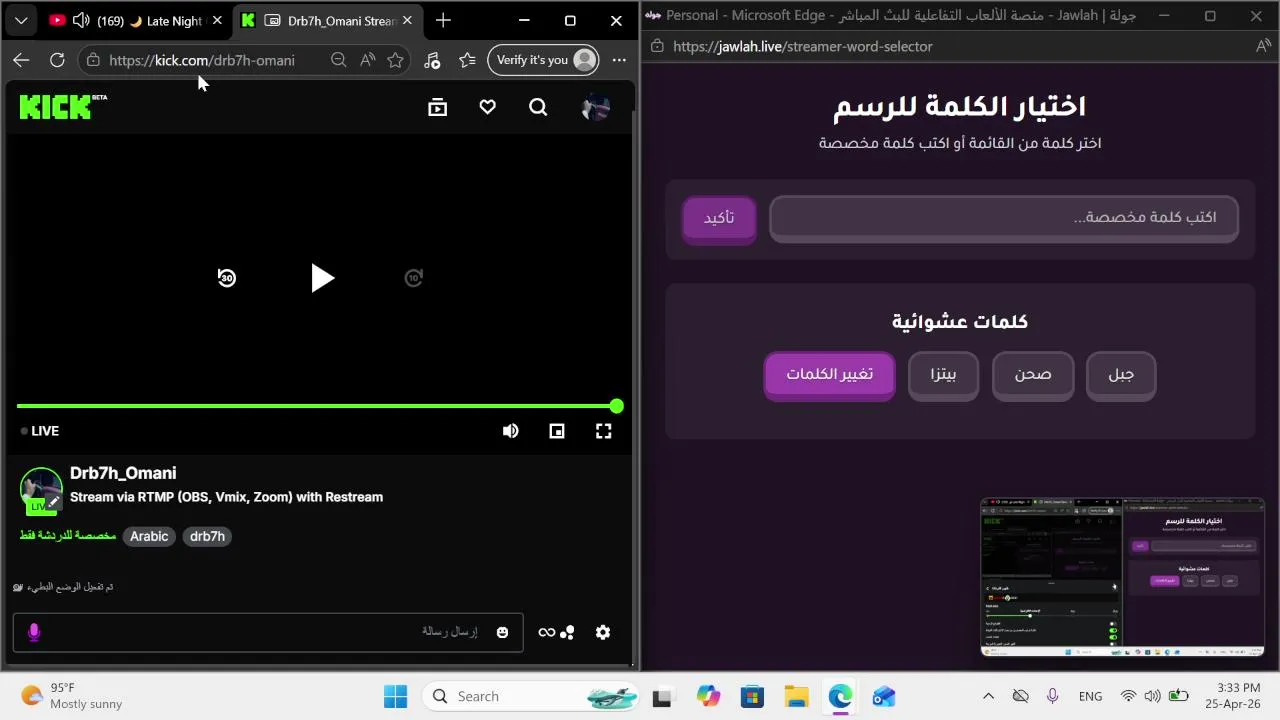Rewind the stream 30 seconds

227,278
